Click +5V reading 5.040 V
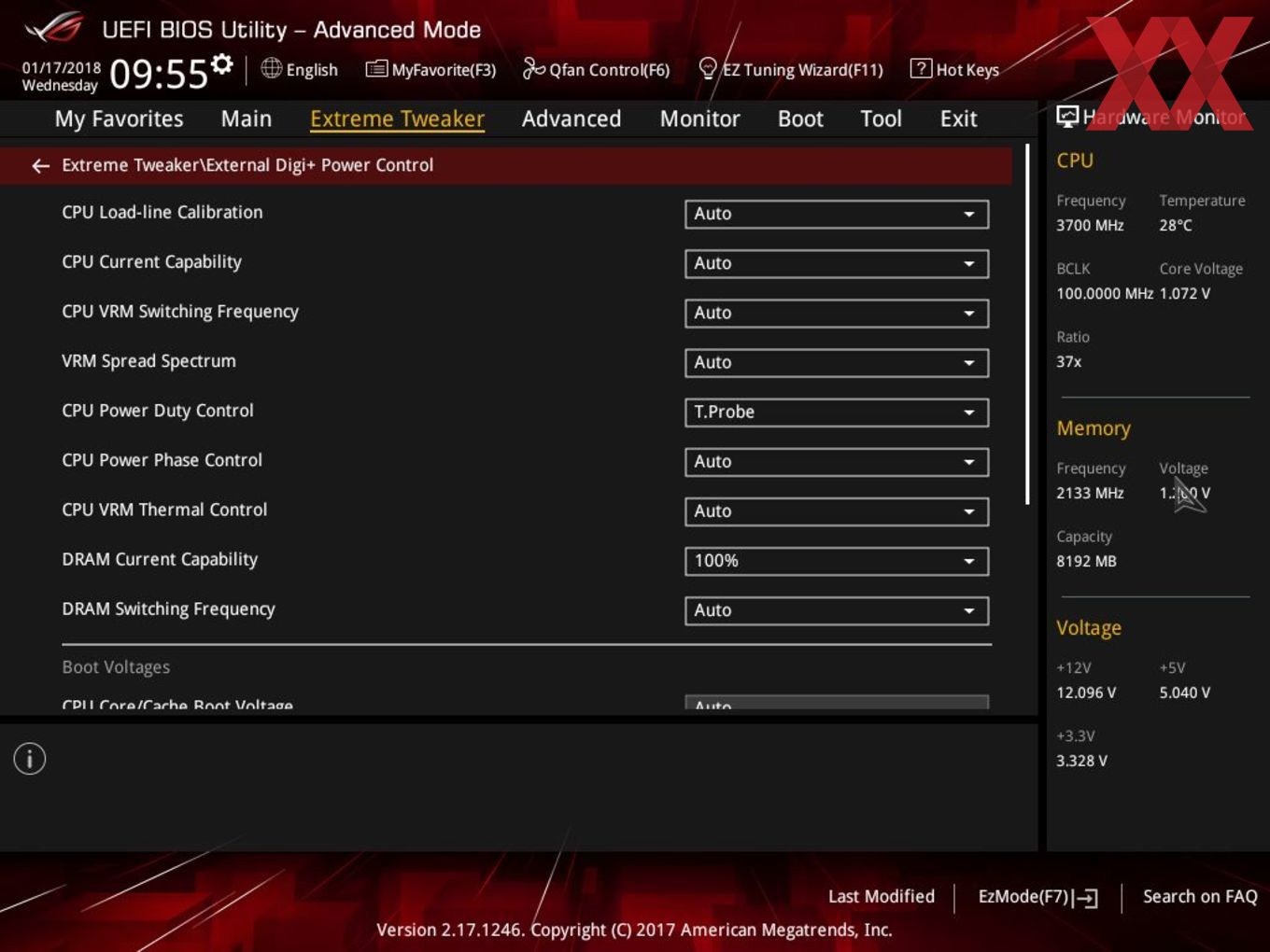 [1185, 693]
